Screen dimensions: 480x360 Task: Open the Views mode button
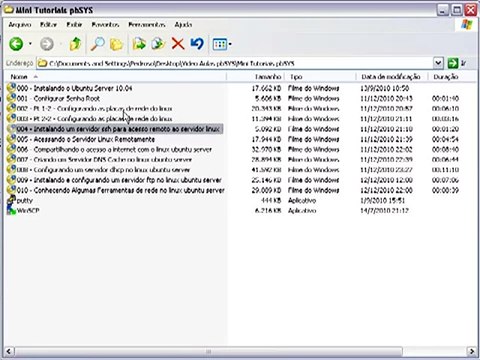[222, 44]
